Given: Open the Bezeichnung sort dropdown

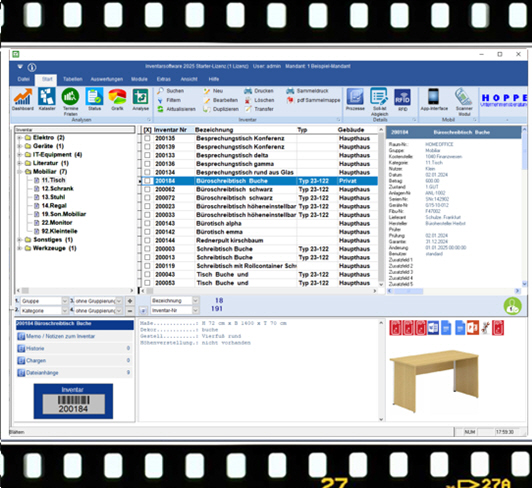Looking at the screenshot, I should [x=195, y=301].
